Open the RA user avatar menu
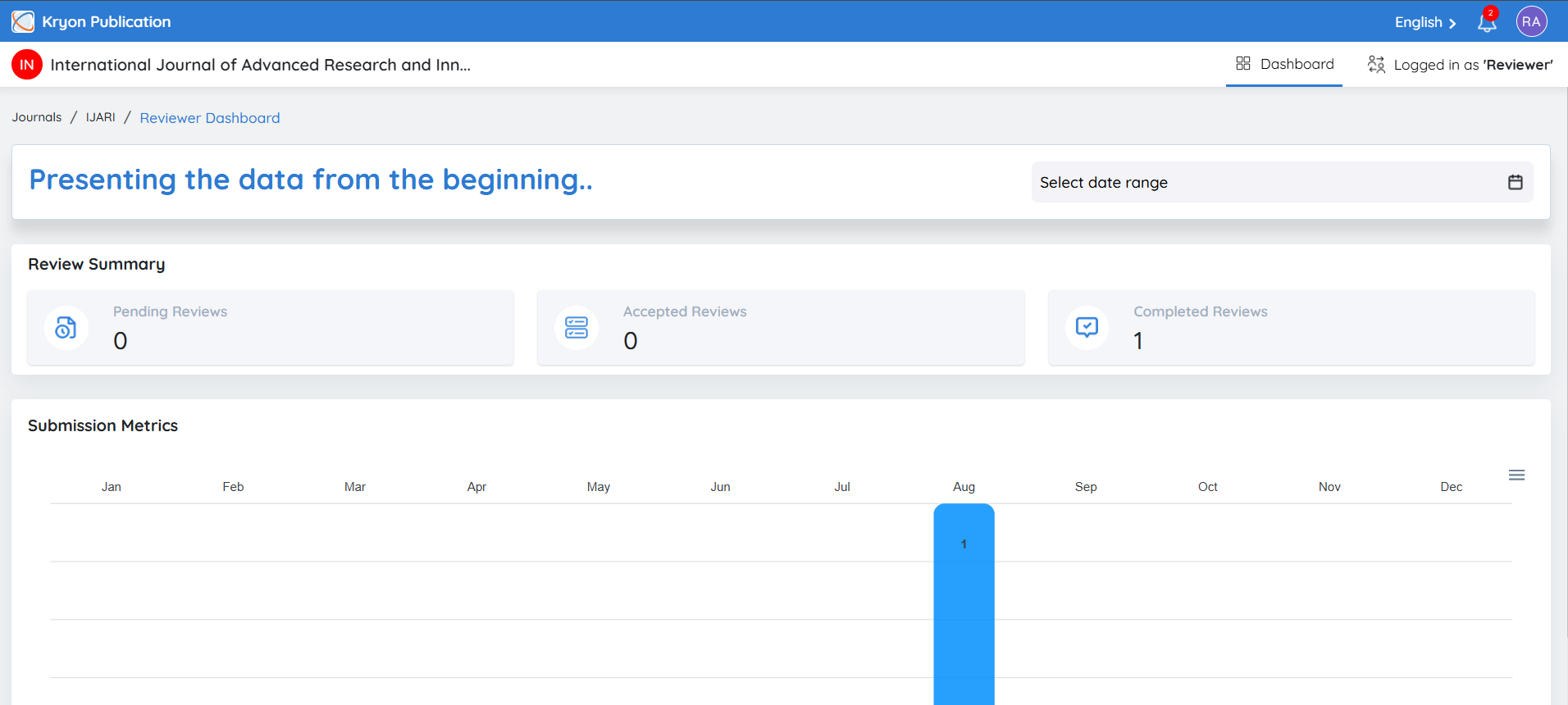The image size is (1568, 705). 1531,21
